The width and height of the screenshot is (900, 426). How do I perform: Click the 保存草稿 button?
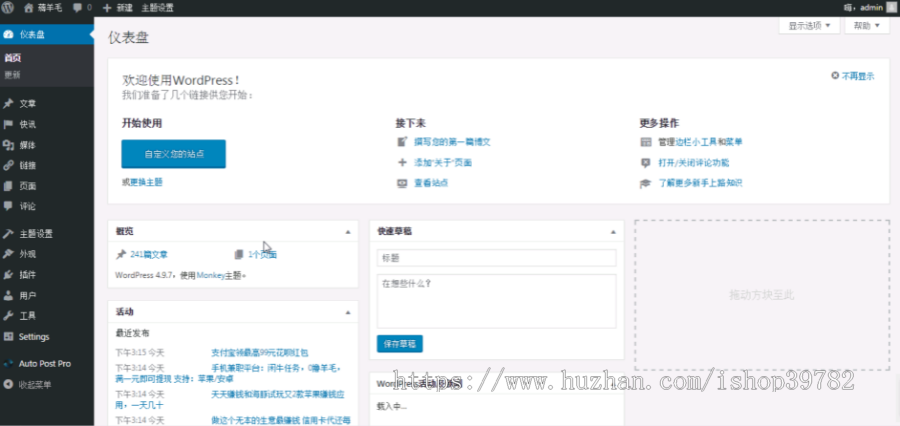(400, 343)
